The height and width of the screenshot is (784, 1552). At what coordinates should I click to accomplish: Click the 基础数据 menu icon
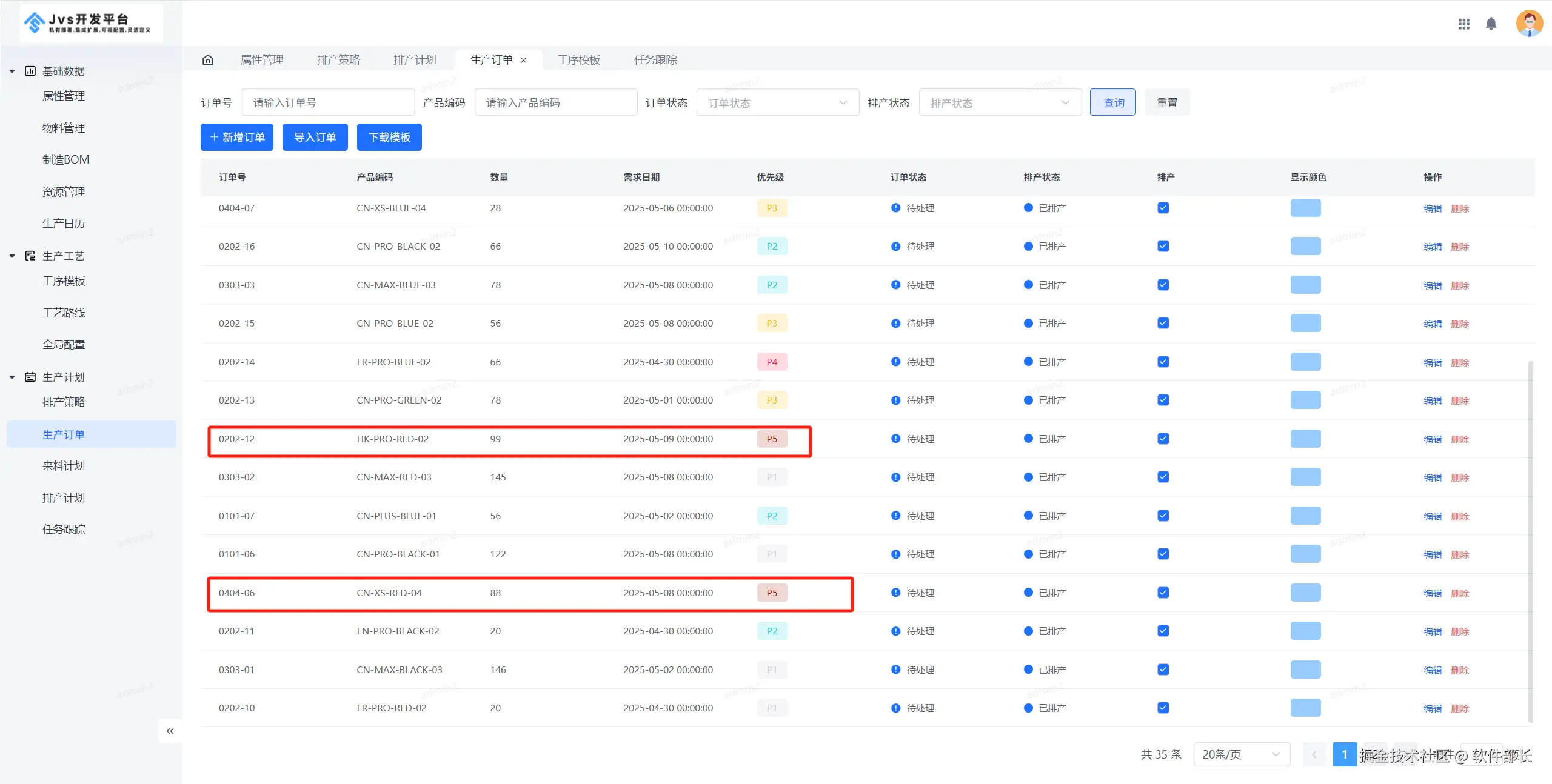click(30, 71)
